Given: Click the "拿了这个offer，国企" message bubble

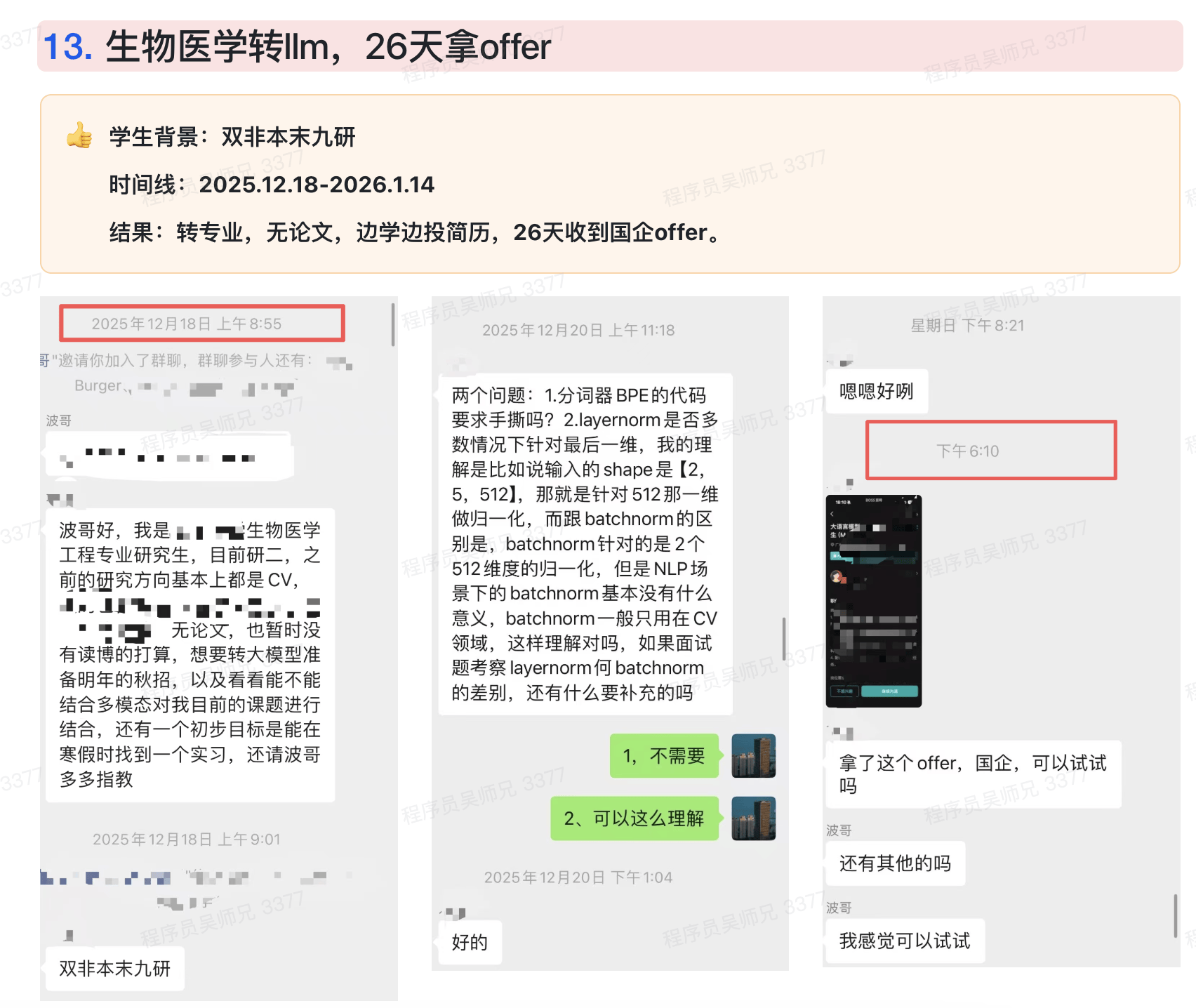Looking at the screenshot, I should click(973, 774).
